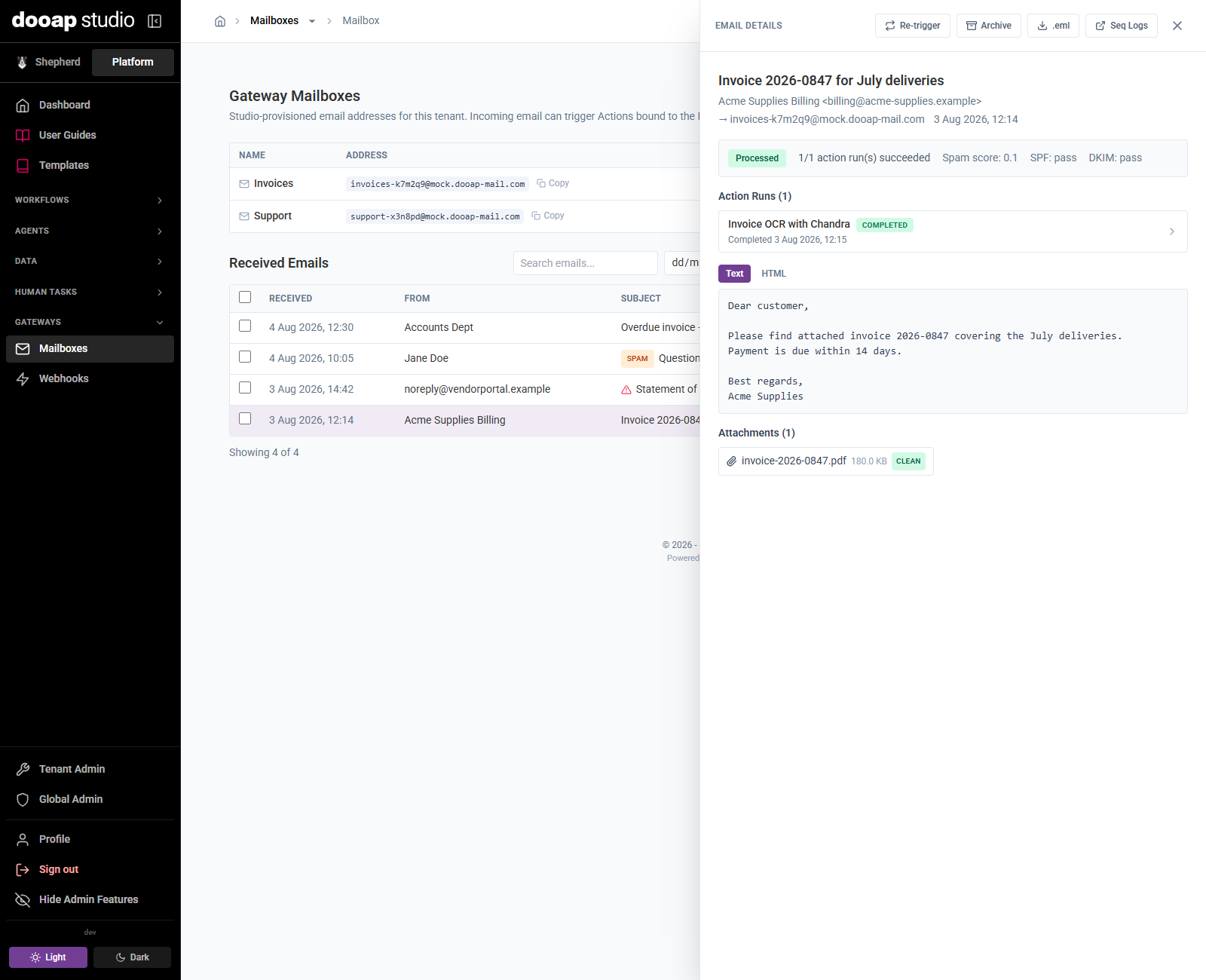Image resolution: width=1206 pixels, height=980 pixels.
Task: Open User Guides in sidebar
Action: point(90,135)
